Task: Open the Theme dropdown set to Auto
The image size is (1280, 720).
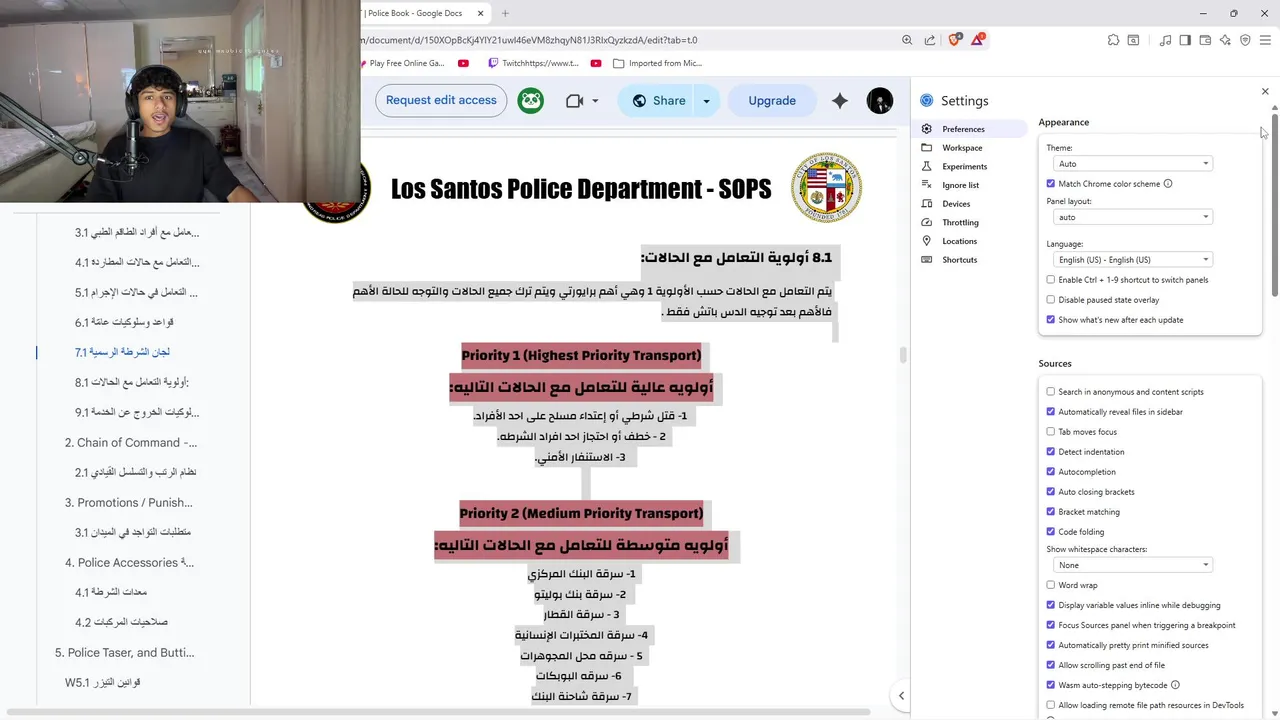Action: point(1133,164)
